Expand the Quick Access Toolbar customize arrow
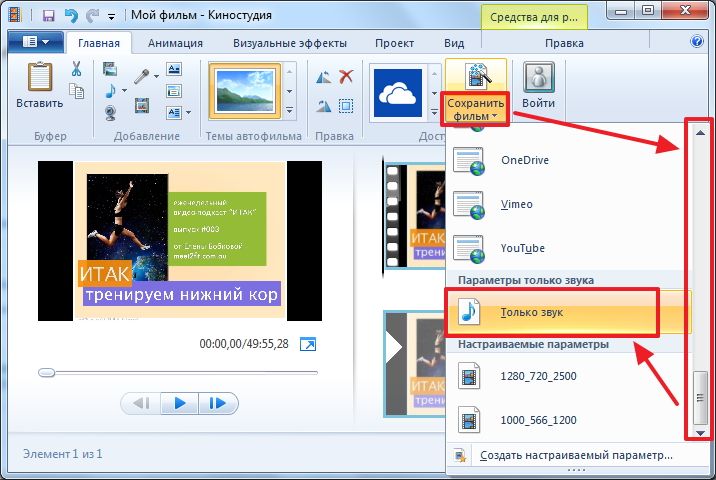The height and width of the screenshot is (480, 716). click(x=111, y=17)
